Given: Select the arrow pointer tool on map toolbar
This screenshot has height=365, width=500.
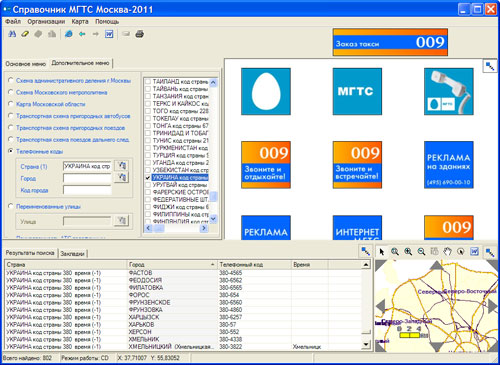Looking at the screenshot, I should 382,252.
